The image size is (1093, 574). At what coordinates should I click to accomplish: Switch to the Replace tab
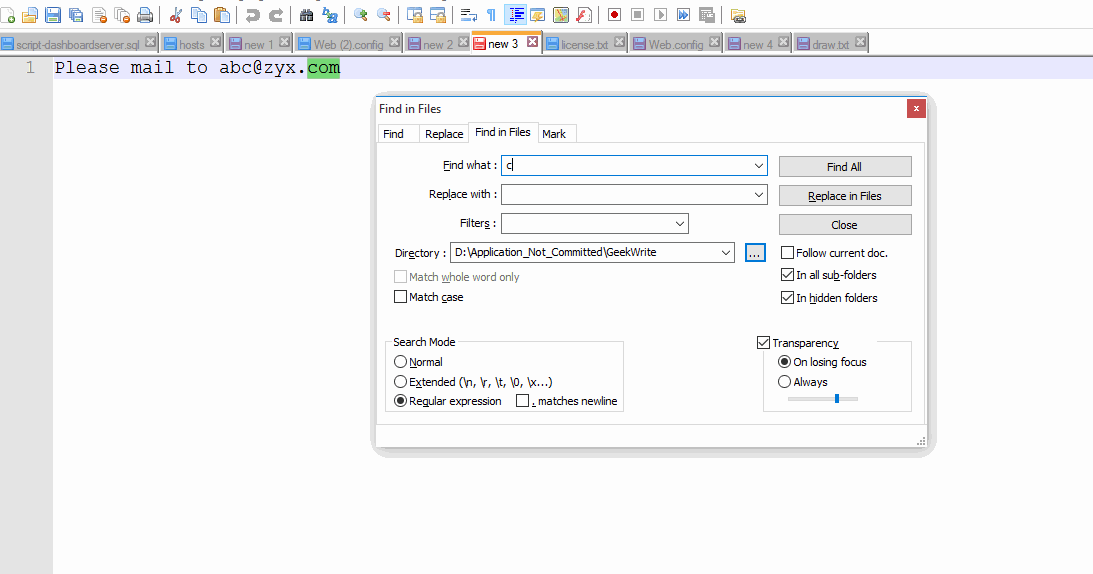click(x=444, y=134)
